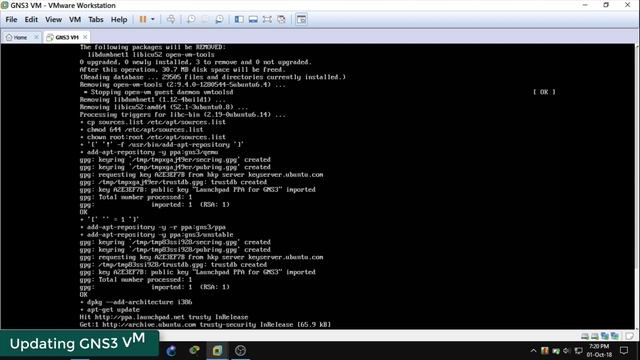Click 'dpkg --add-architecture i386' console line

click(136, 302)
